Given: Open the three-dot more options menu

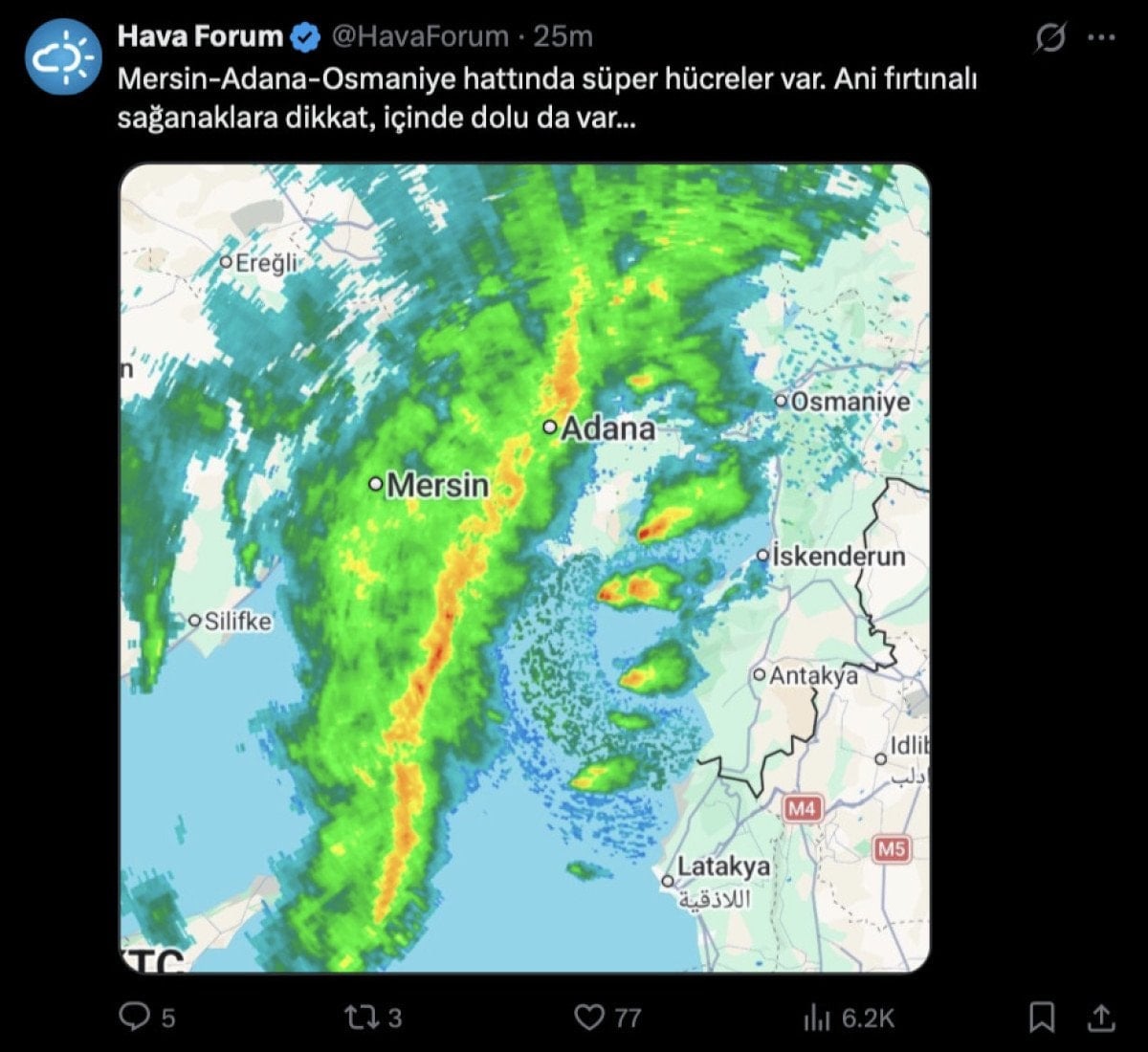Looking at the screenshot, I should 1102,38.
